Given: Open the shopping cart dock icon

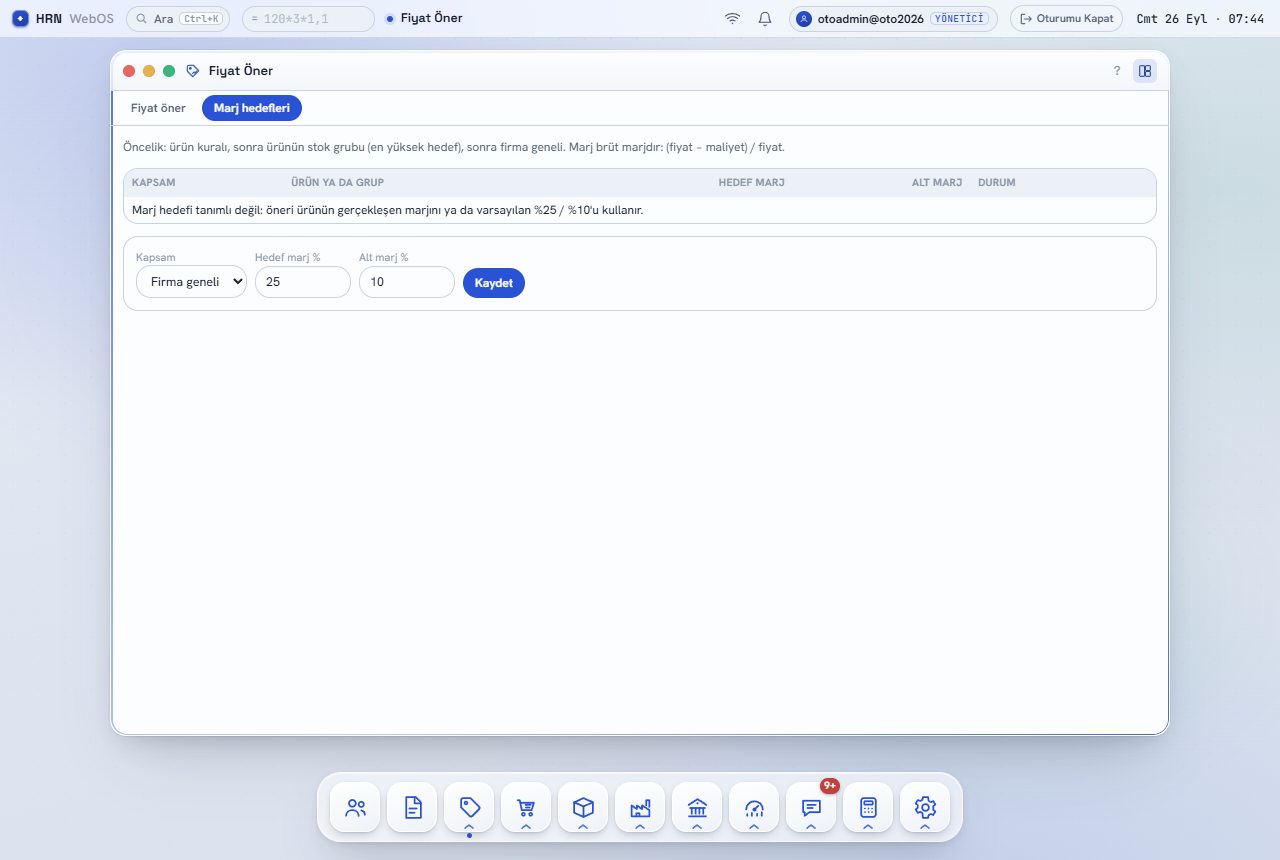Looking at the screenshot, I should (526, 807).
